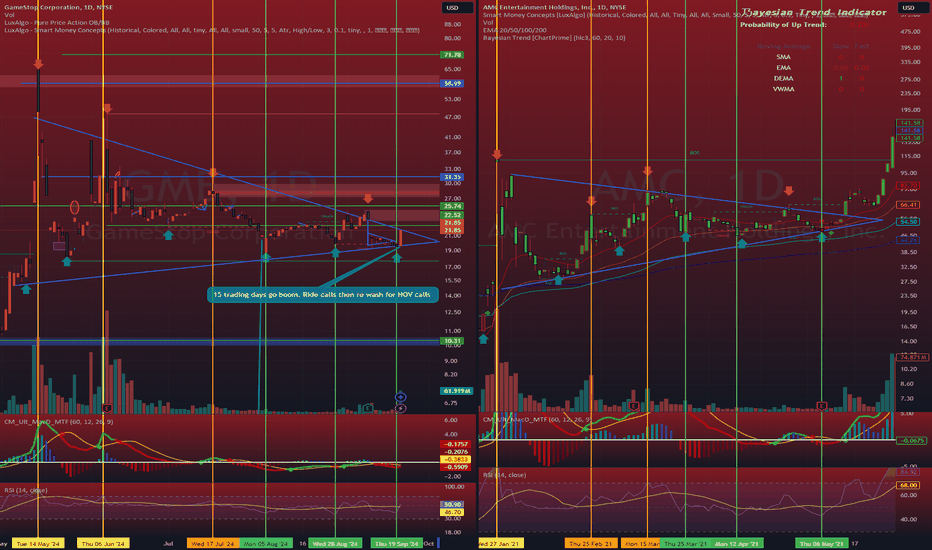Screen dimensions: 932x550
Task: Click the 25.74 green price label
Action: [x=452, y=206]
